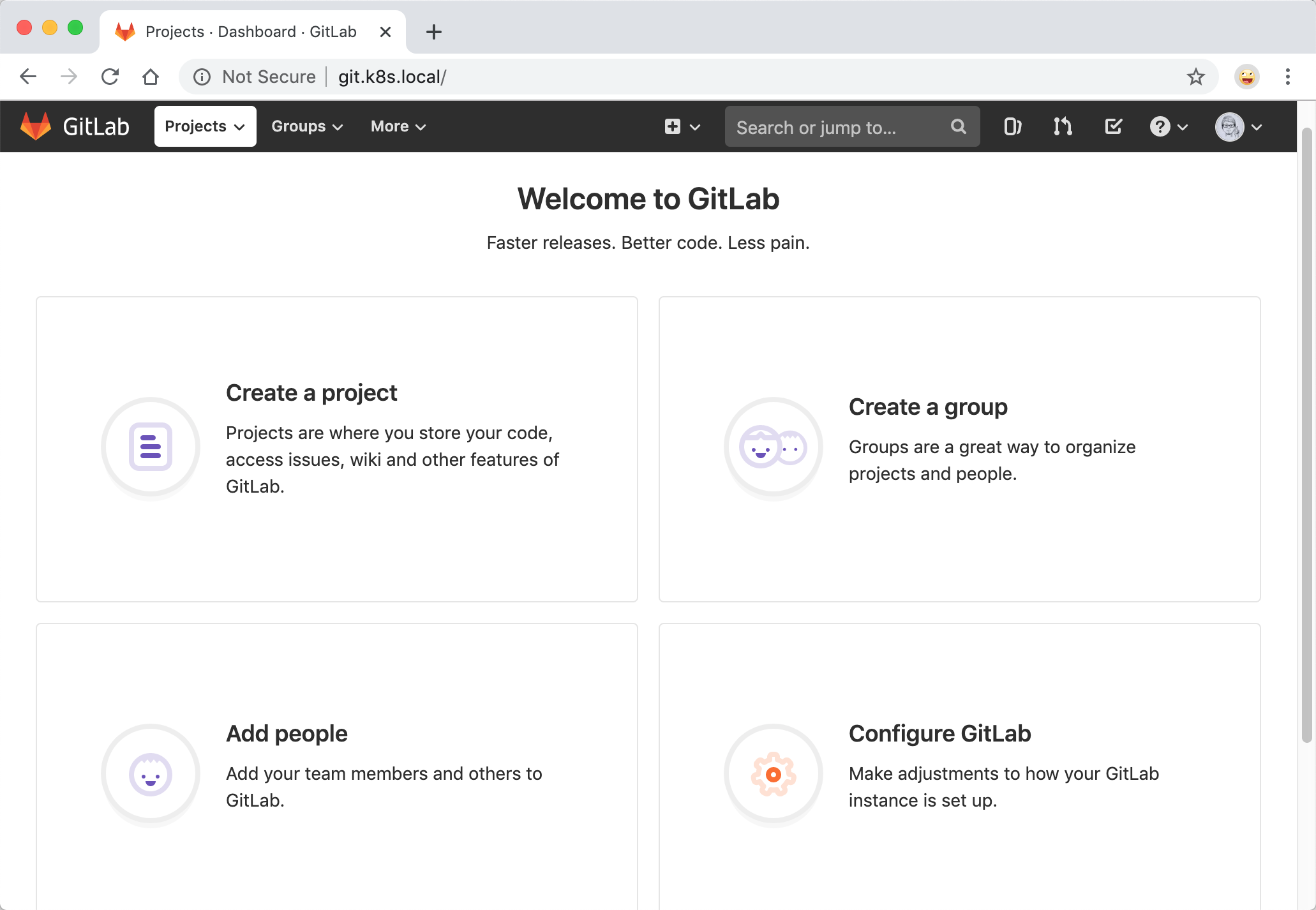Image resolution: width=1316 pixels, height=910 pixels.
Task: Reload the page
Action: [x=110, y=77]
